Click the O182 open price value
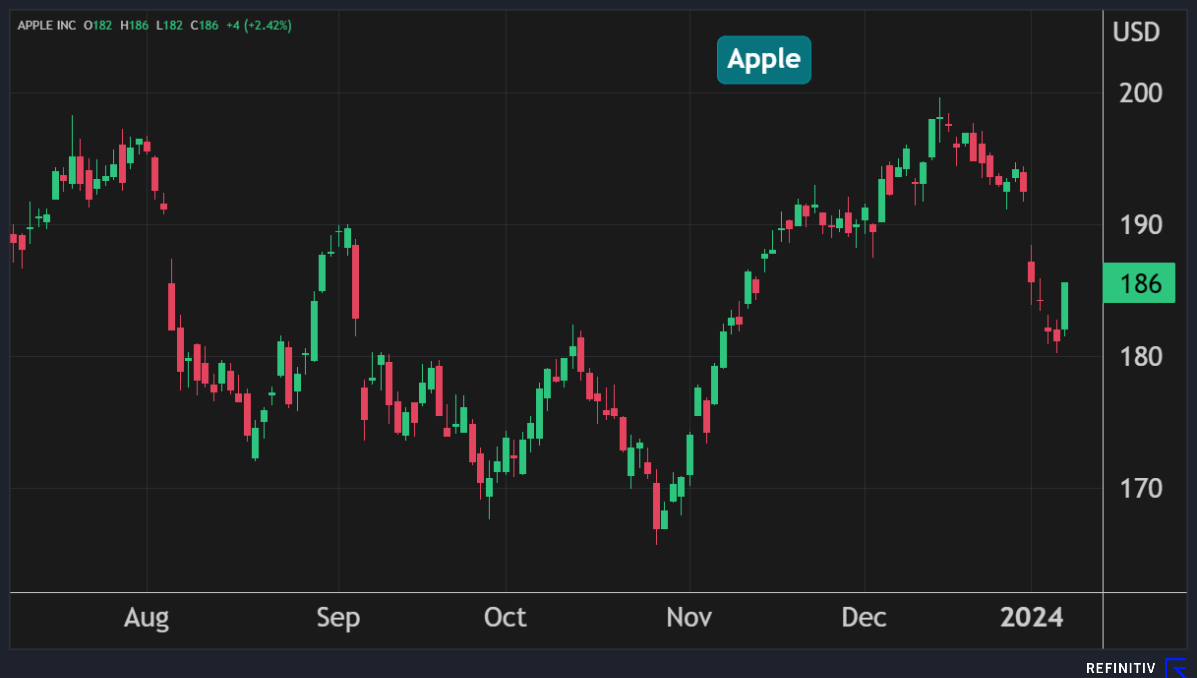 [99, 25]
